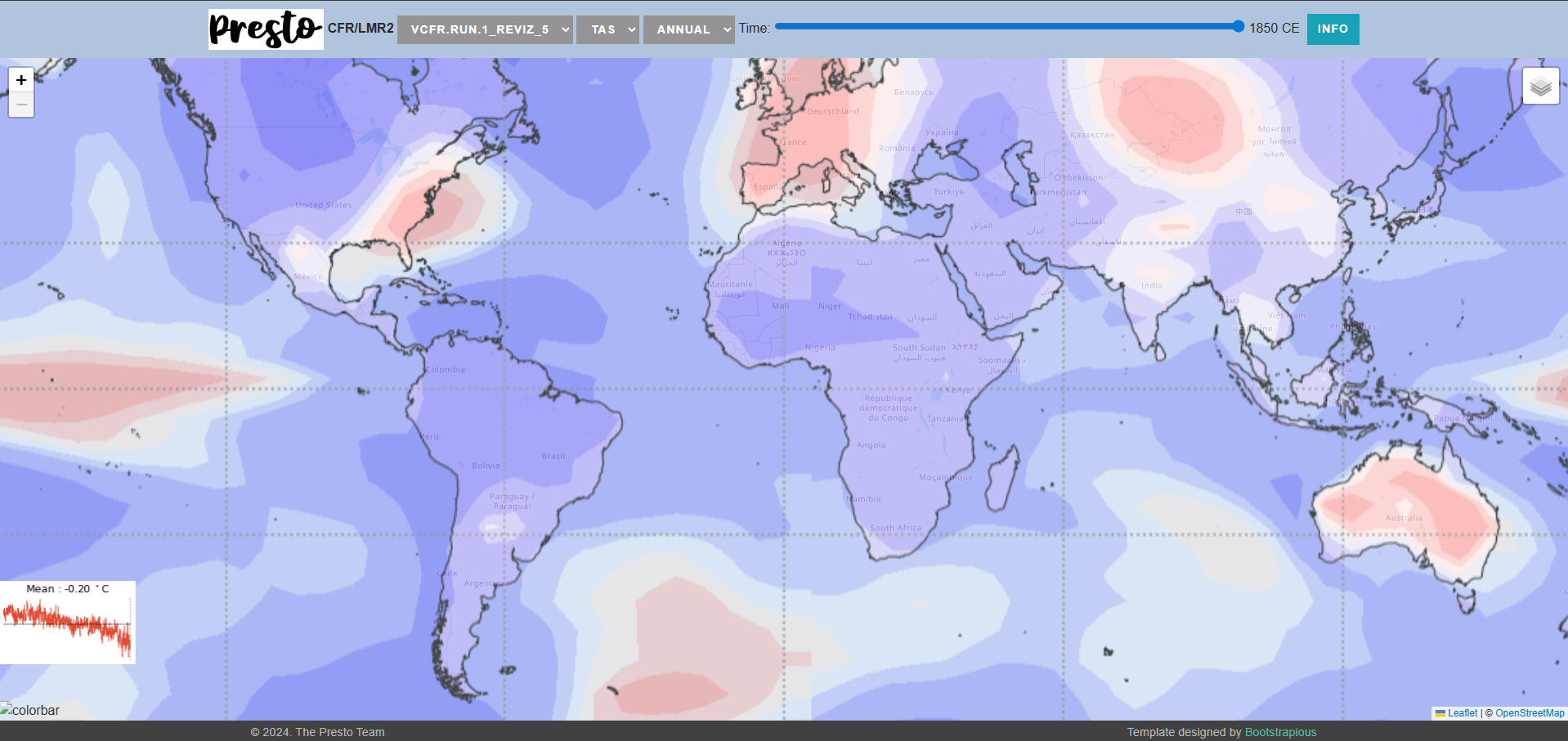Click the India label on the map
Screen dimensions: 1568x741
pyautogui.click(x=1151, y=286)
